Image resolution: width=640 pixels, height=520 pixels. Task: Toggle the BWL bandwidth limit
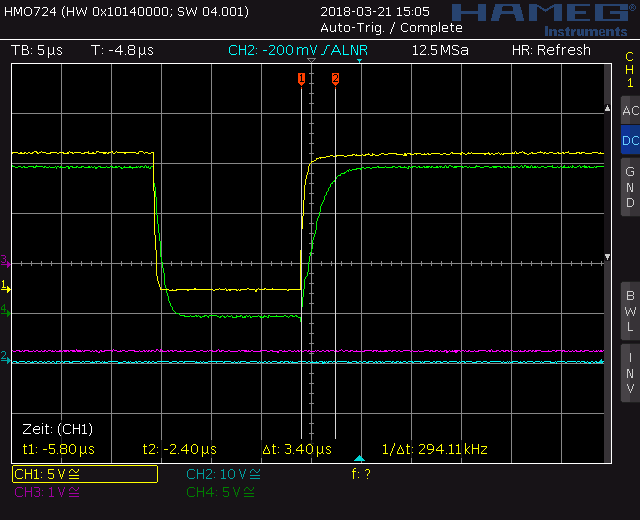pos(630,311)
